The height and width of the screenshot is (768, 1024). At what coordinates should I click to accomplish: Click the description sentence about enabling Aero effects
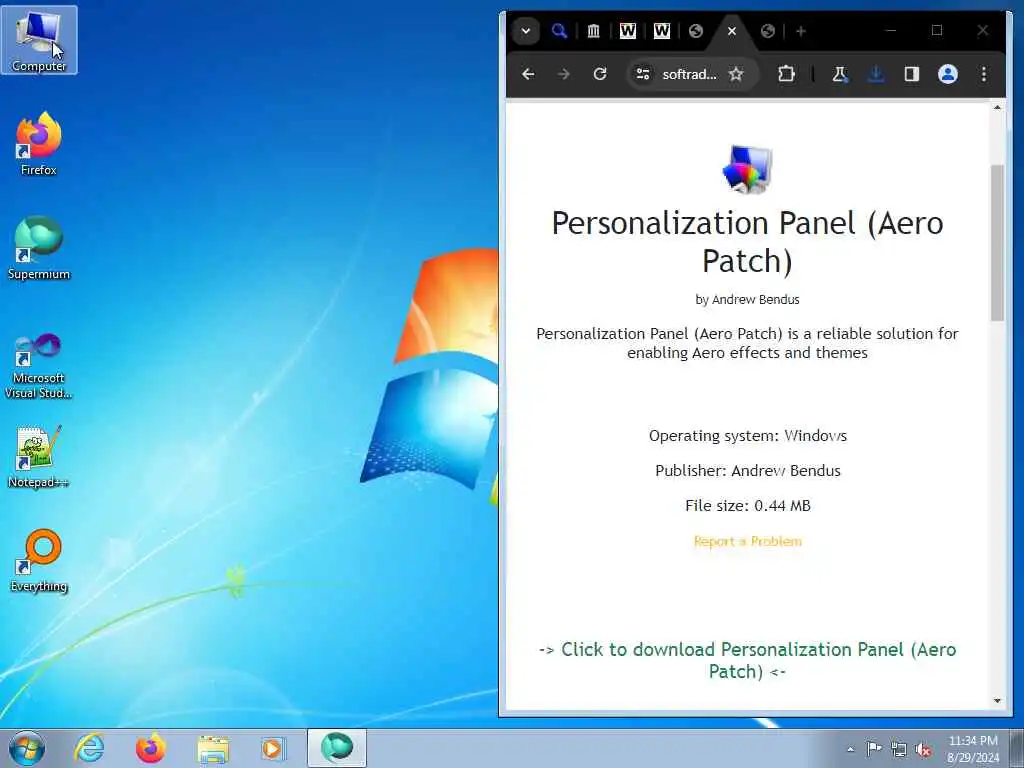click(x=748, y=343)
